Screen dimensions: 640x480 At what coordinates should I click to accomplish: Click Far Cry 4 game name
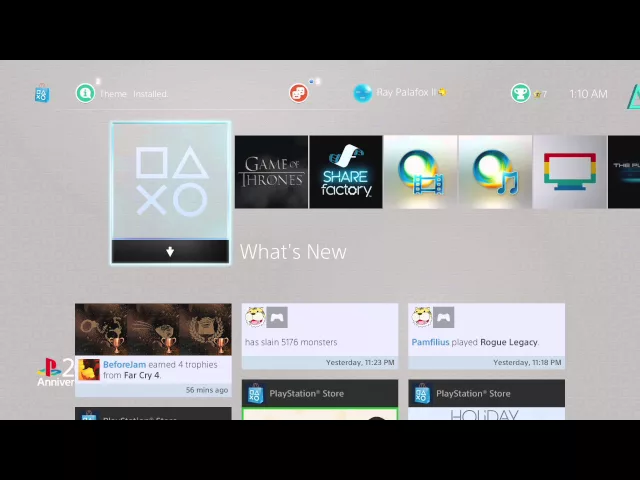tap(142, 375)
